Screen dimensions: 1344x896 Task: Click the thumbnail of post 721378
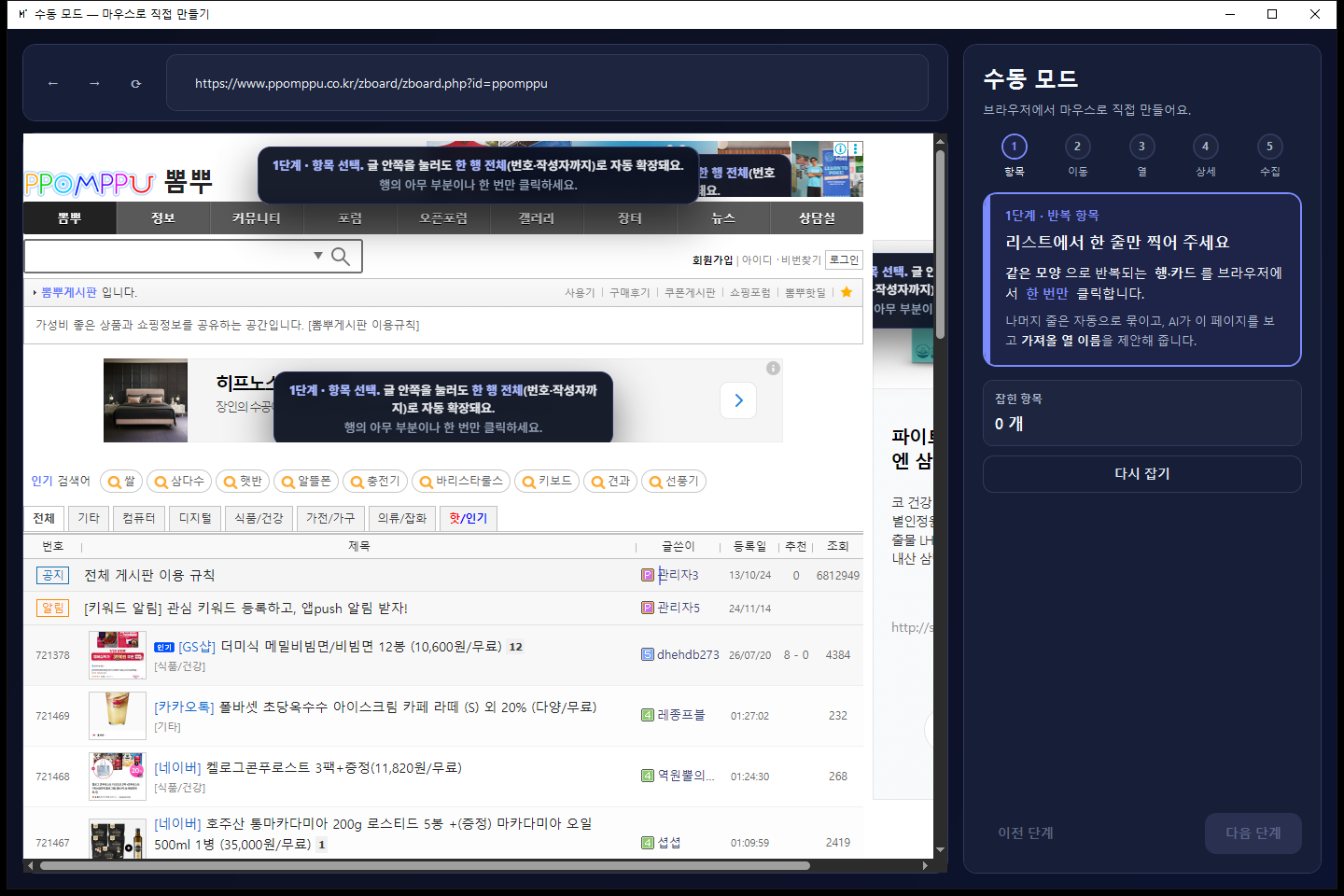point(118,655)
